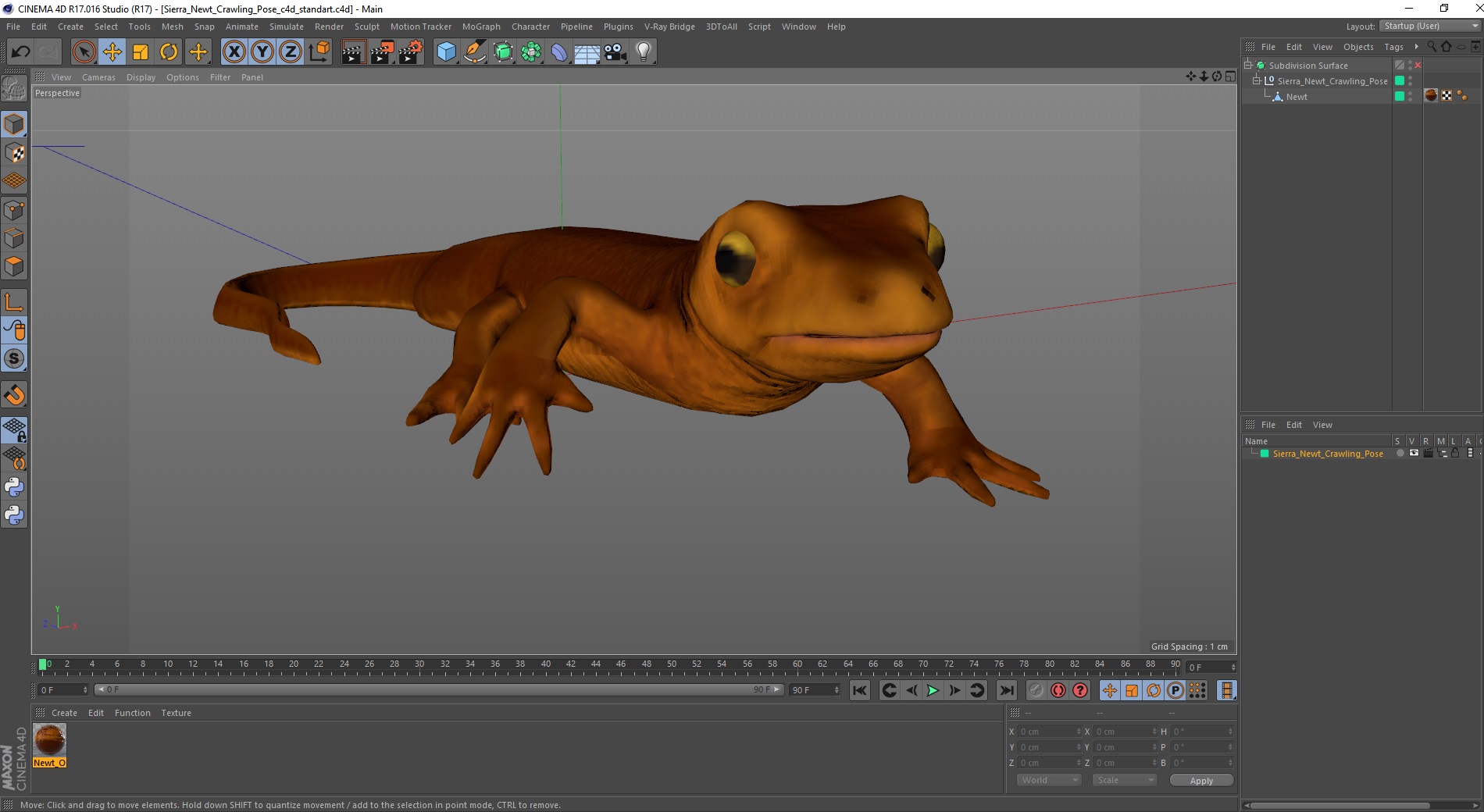Viewport: 1484px width, 812px height.
Task: Open the spline pen tool
Action: click(475, 52)
